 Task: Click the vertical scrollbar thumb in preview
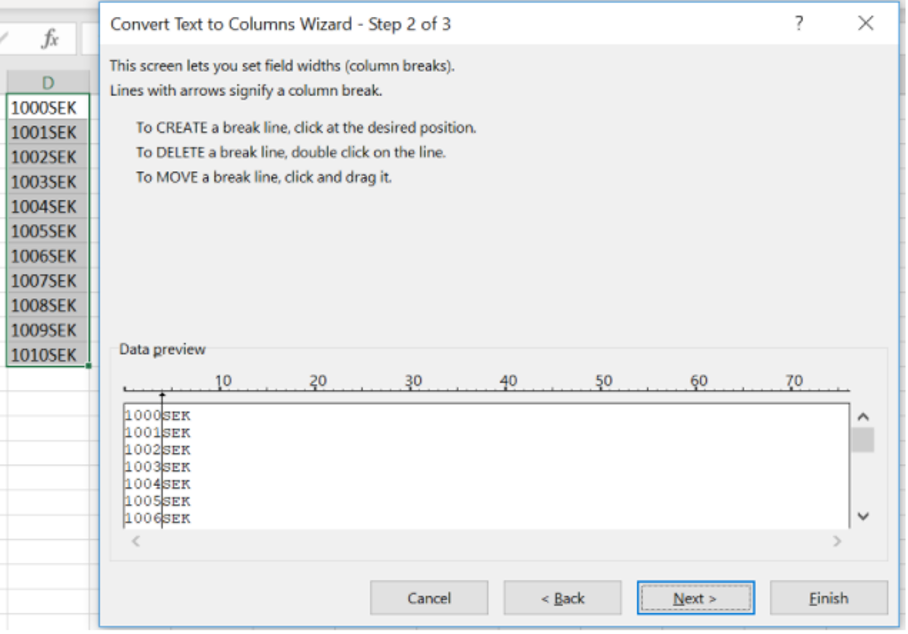[x=863, y=440]
